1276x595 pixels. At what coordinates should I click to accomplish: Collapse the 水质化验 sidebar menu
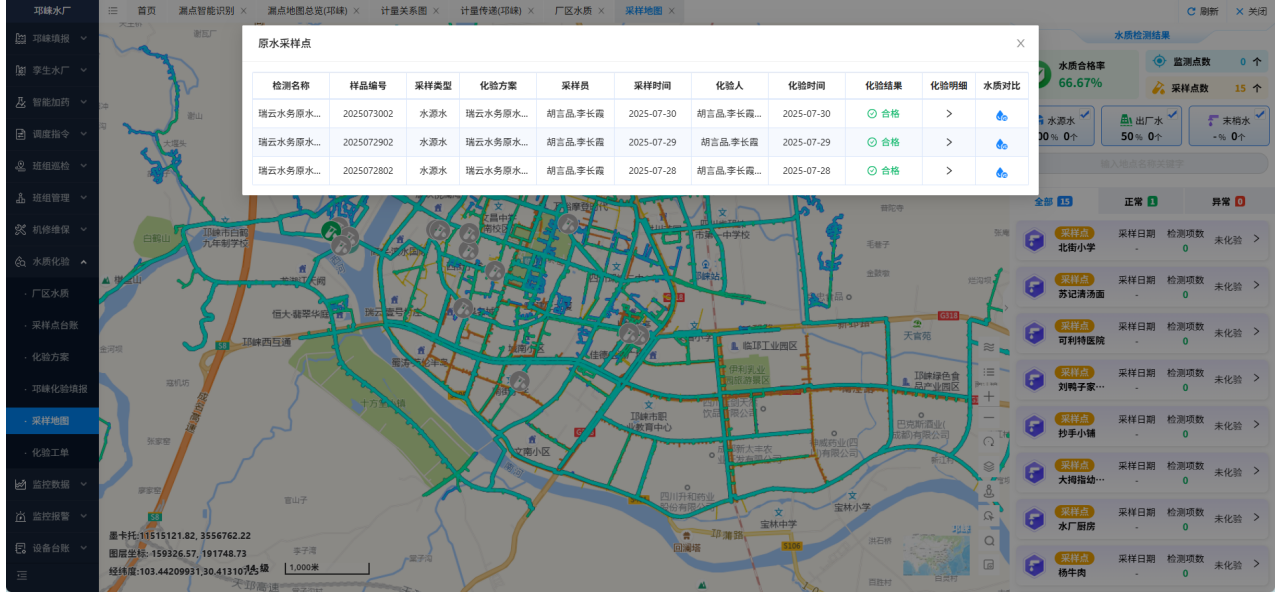(50, 262)
